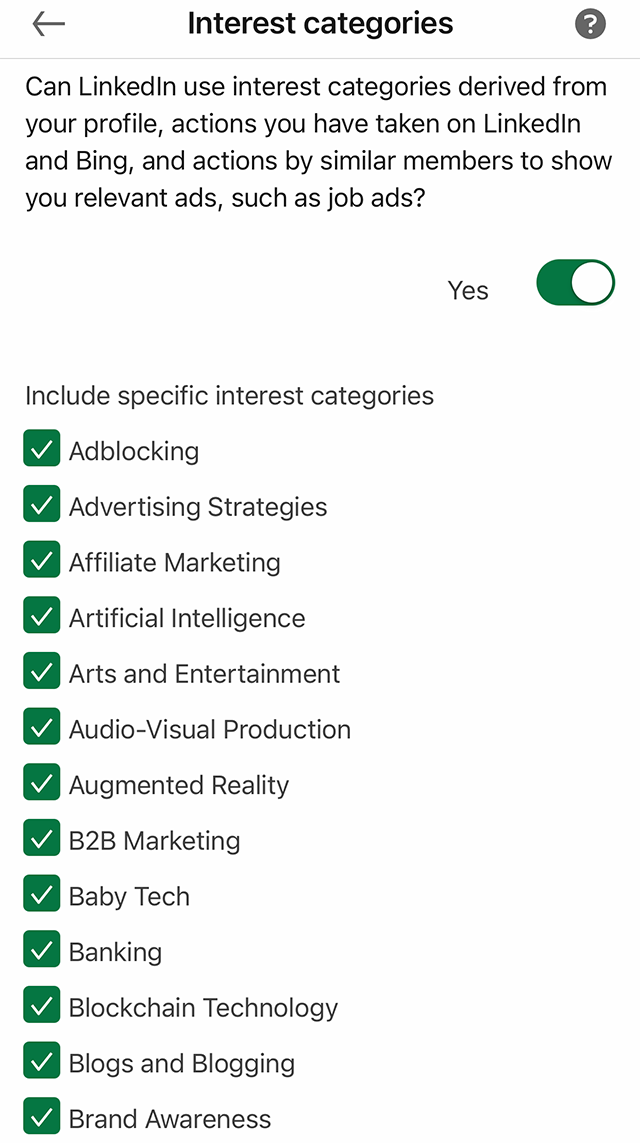Screen dimensions: 640x1143
Task: Open the help question mark icon
Action: pyautogui.click(x=590, y=23)
